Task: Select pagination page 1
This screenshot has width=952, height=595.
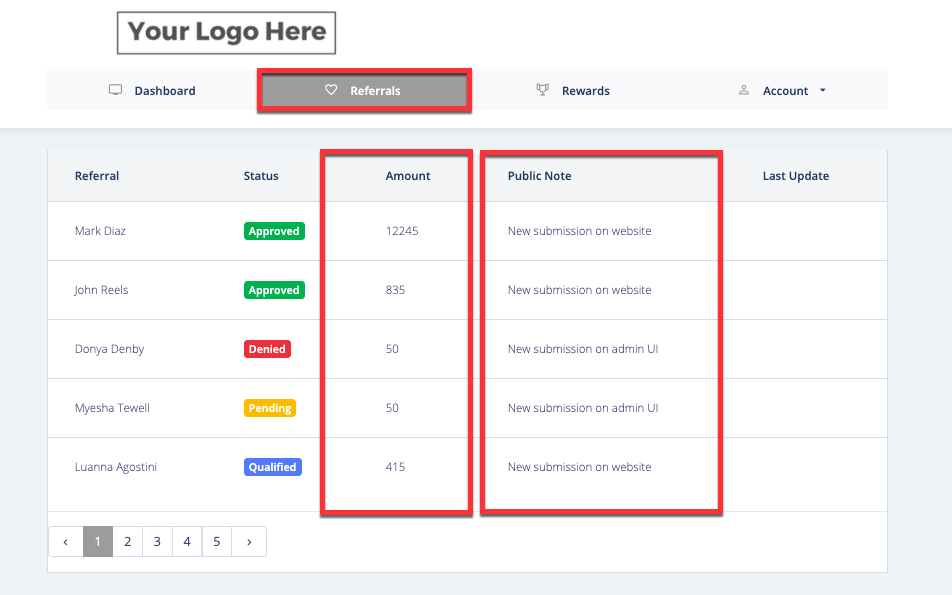Action: coord(98,542)
